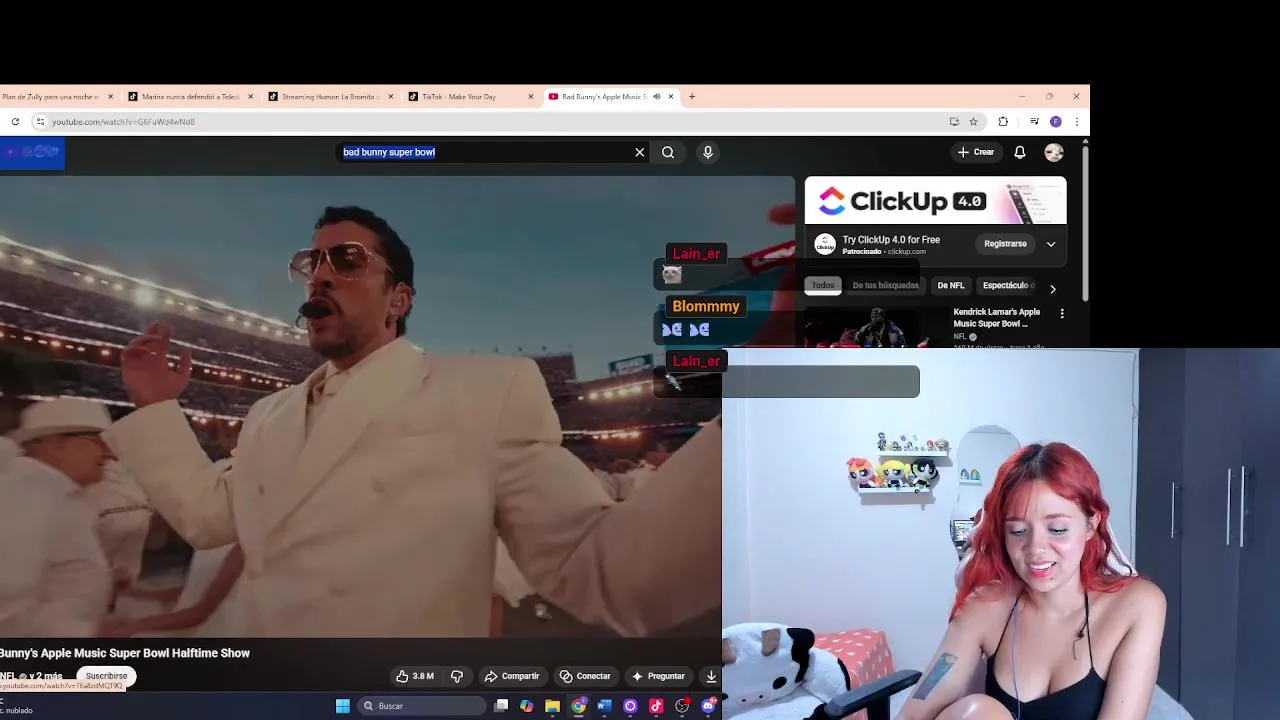Open Word from taskbar
Image resolution: width=1280 pixels, height=720 pixels.
(x=604, y=706)
